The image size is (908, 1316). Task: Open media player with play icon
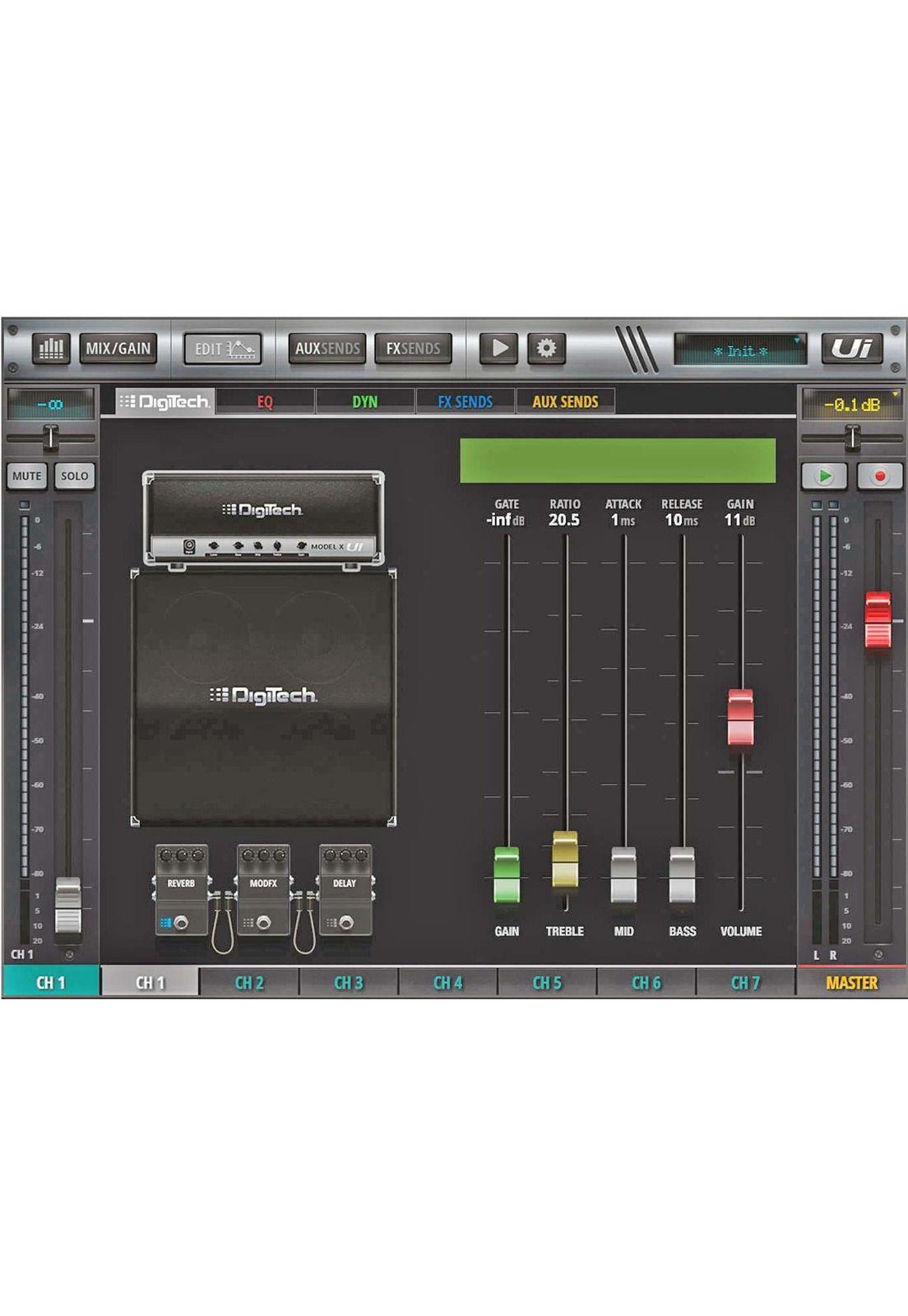498,348
